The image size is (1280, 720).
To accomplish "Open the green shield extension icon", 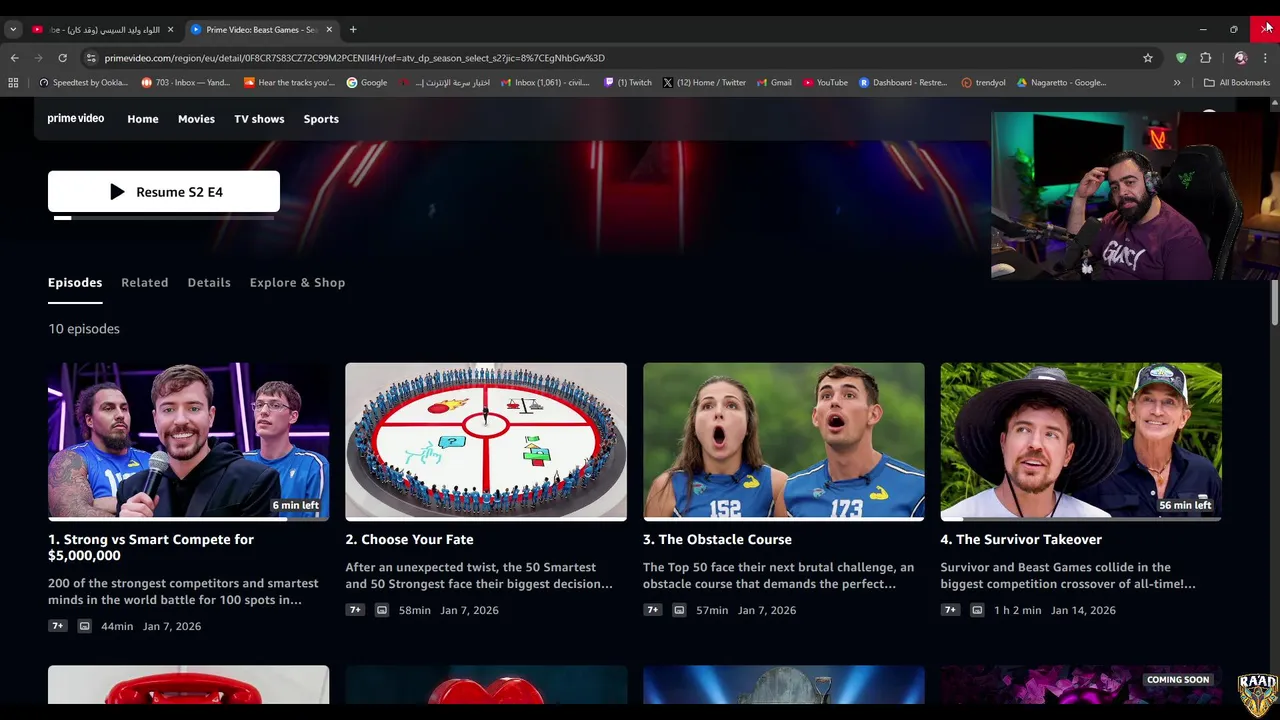I will tap(1181, 58).
